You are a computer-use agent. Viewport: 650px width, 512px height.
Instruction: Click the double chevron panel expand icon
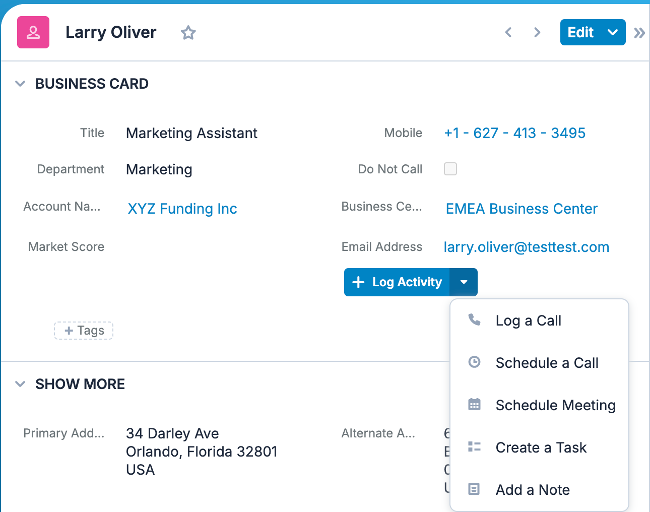(640, 33)
